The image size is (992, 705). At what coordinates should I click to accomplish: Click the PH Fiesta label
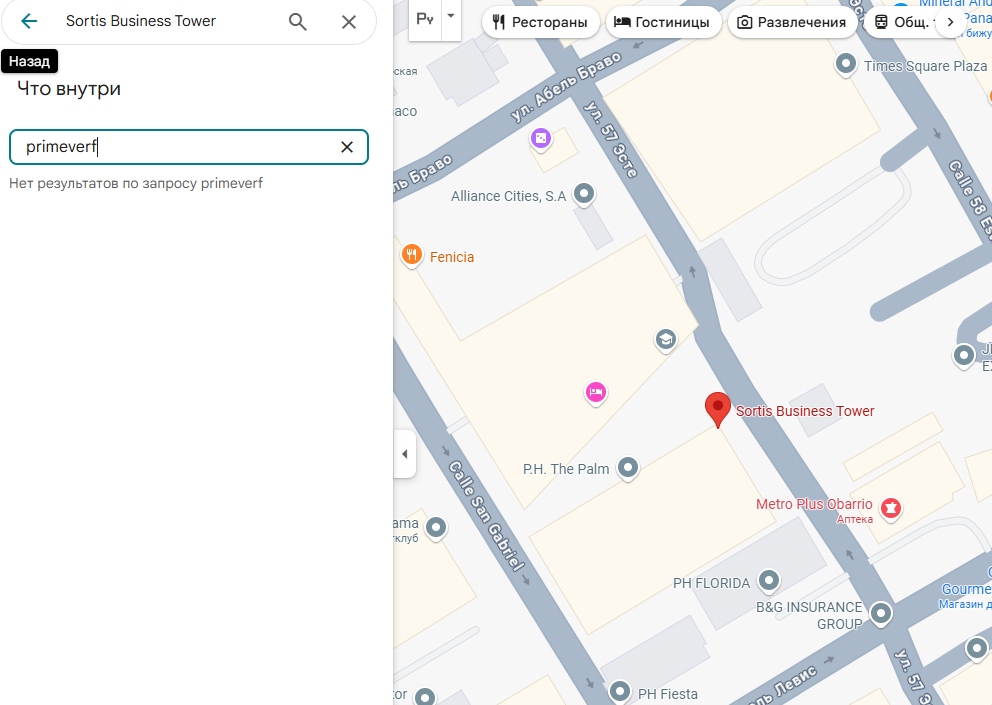667,694
